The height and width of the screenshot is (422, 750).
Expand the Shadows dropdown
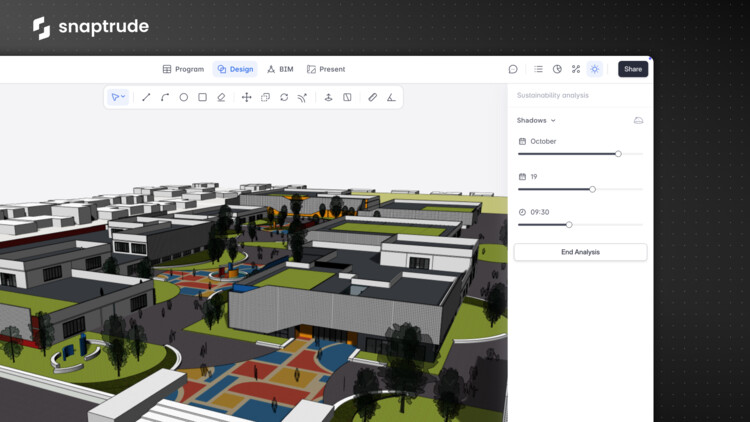click(536, 120)
